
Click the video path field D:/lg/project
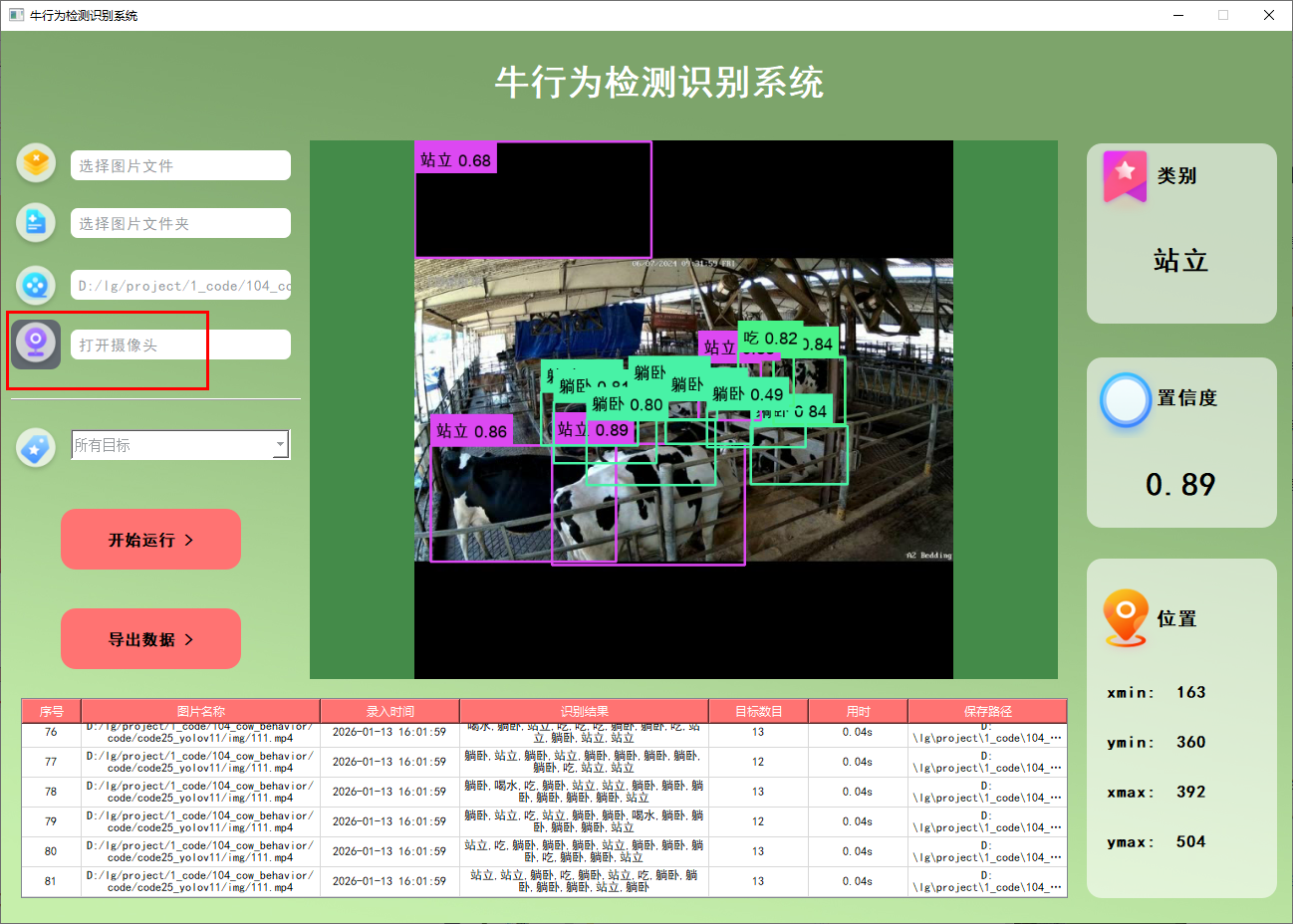point(180,285)
